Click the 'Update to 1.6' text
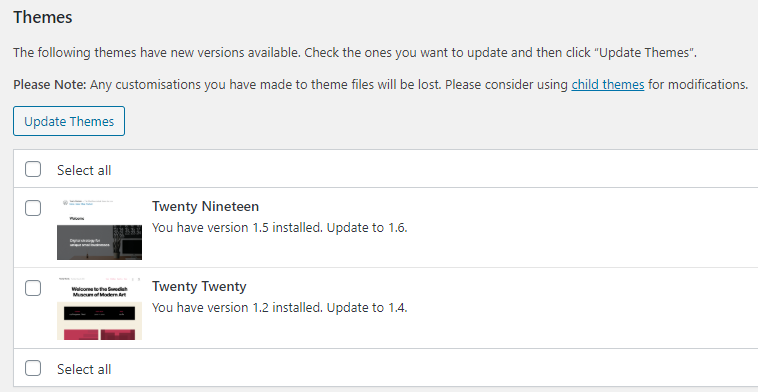This screenshot has width=758, height=392. tap(367, 227)
